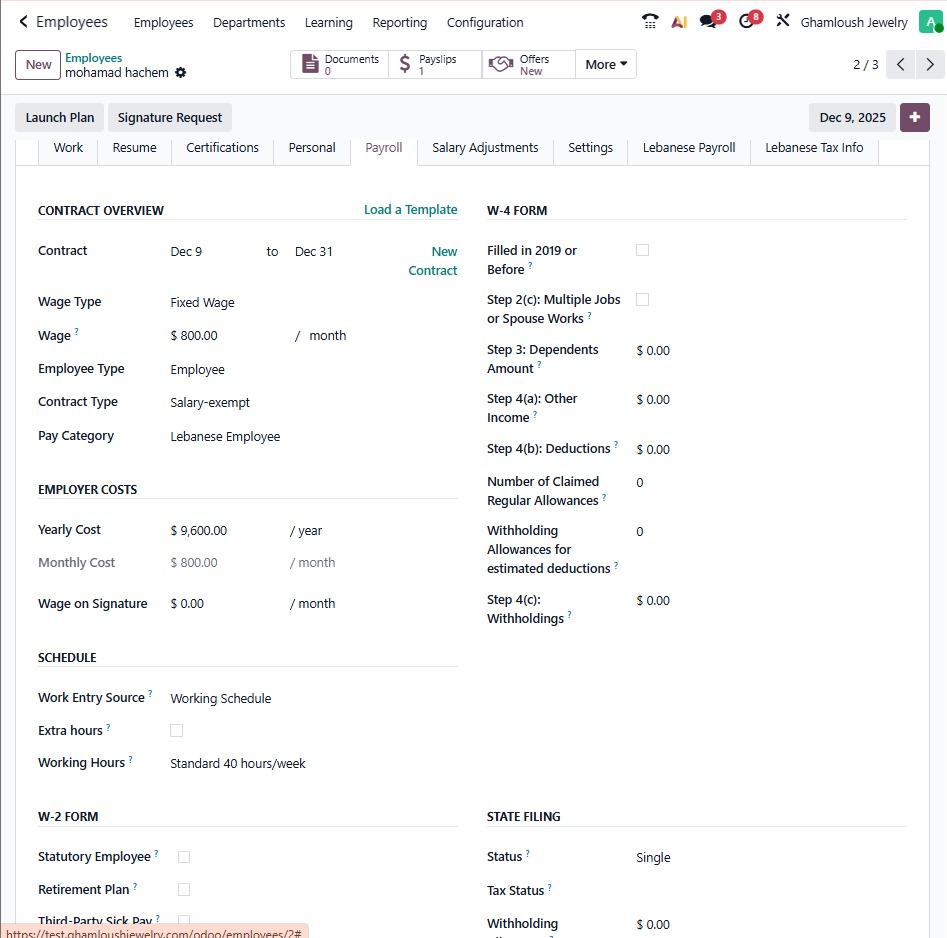Click the Launch Plan button
This screenshot has width=947, height=938.
pos(60,118)
